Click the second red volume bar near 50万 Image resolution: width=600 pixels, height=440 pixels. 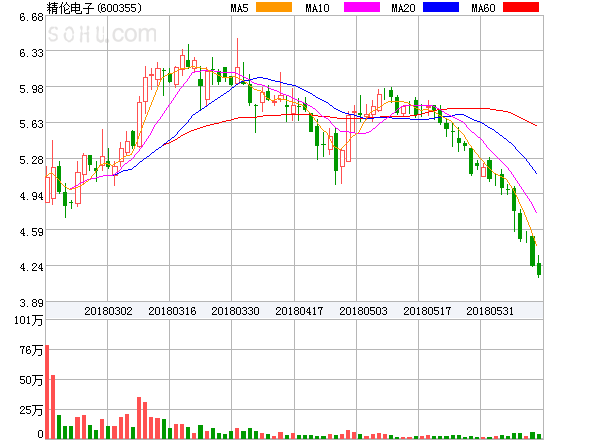point(53,407)
